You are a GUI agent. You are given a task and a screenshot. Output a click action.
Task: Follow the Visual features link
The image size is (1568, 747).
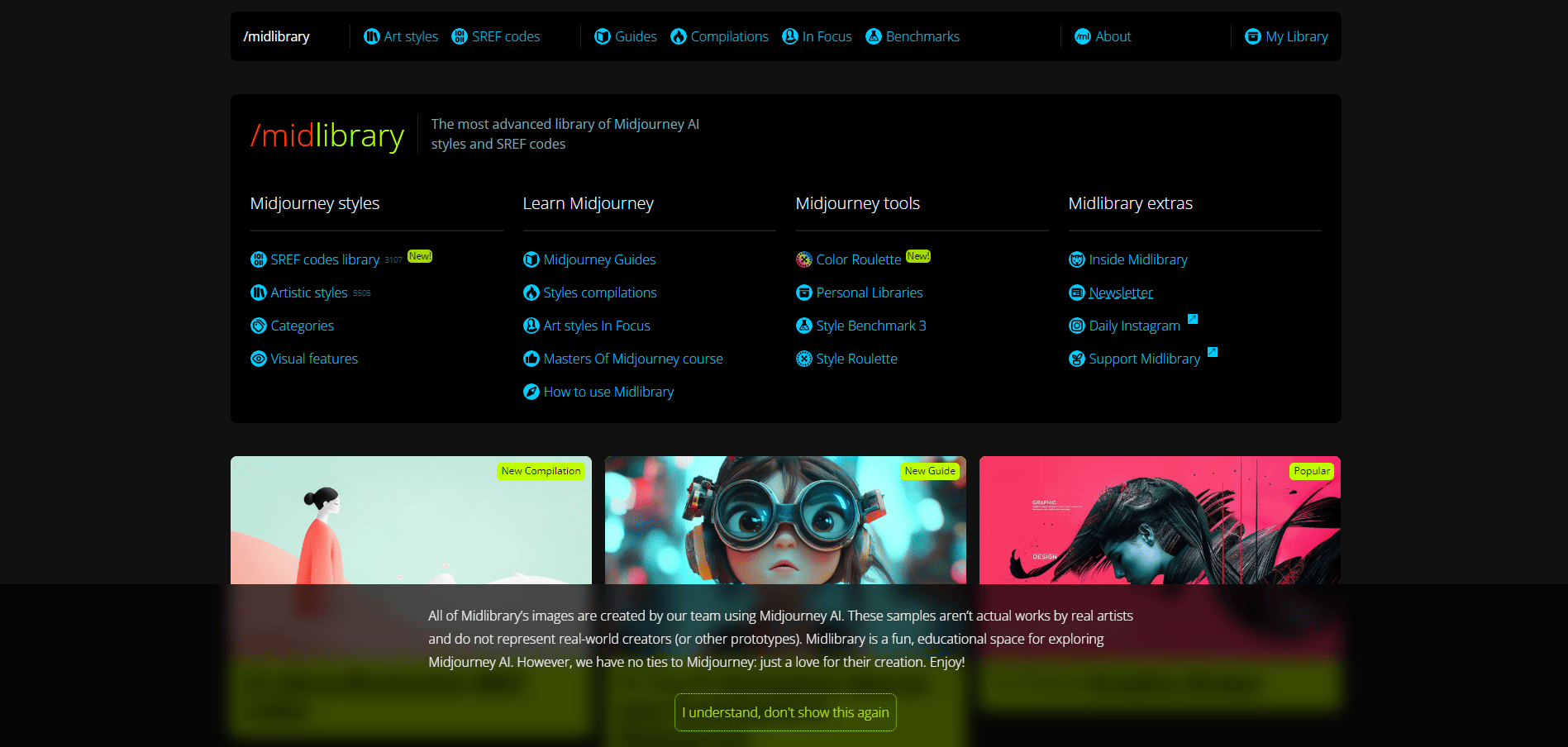coord(314,359)
